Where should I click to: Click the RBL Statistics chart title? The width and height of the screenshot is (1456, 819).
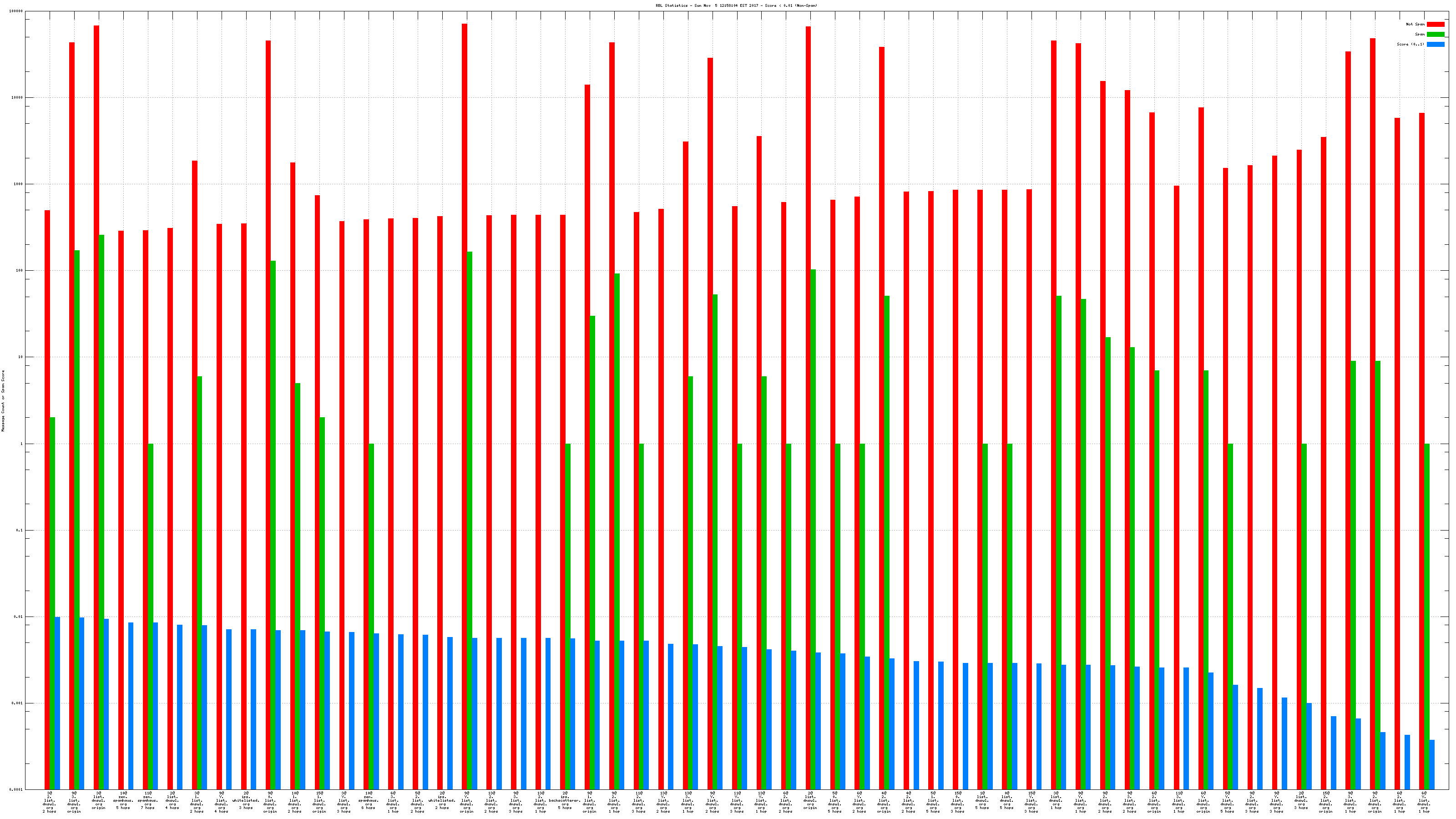click(736, 5)
